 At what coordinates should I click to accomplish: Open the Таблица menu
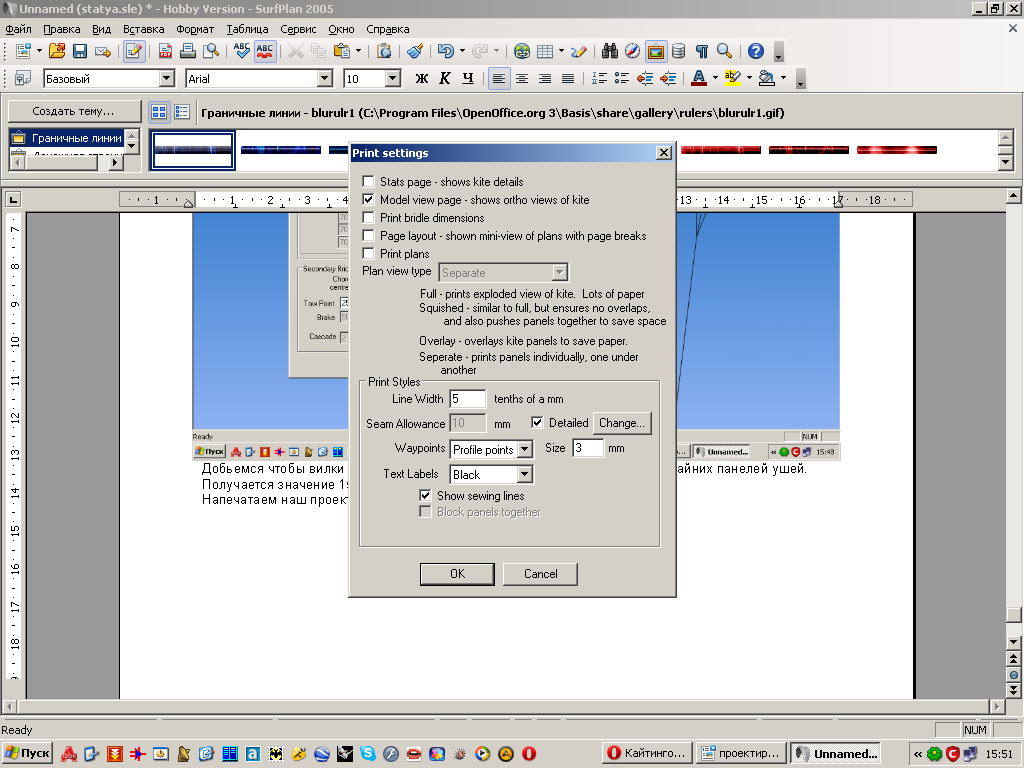(x=247, y=29)
